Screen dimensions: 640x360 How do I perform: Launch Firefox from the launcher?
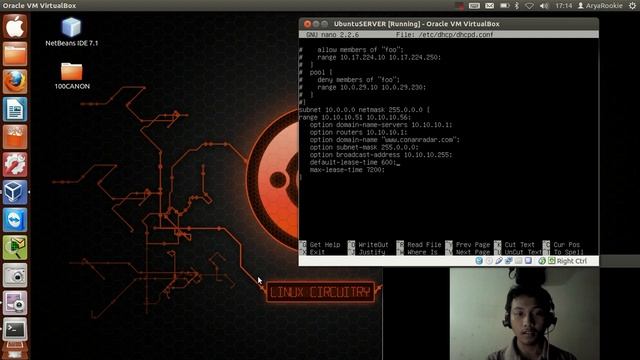[15, 82]
